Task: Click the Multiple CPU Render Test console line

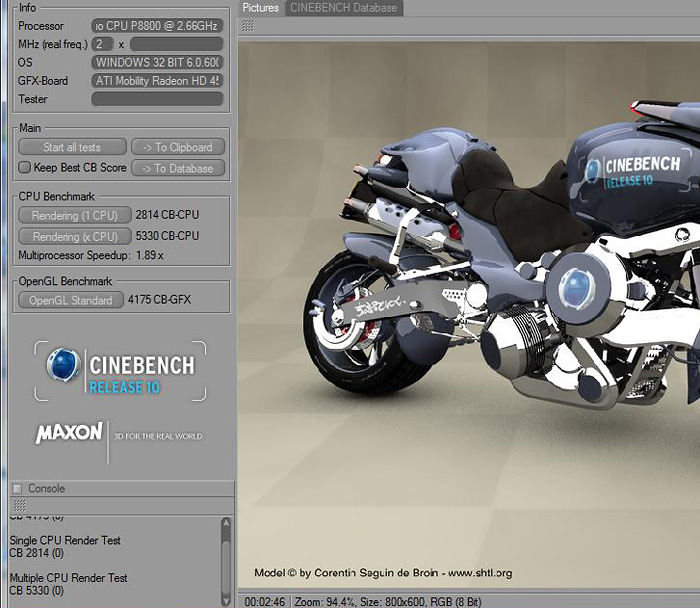Action: pos(68,578)
